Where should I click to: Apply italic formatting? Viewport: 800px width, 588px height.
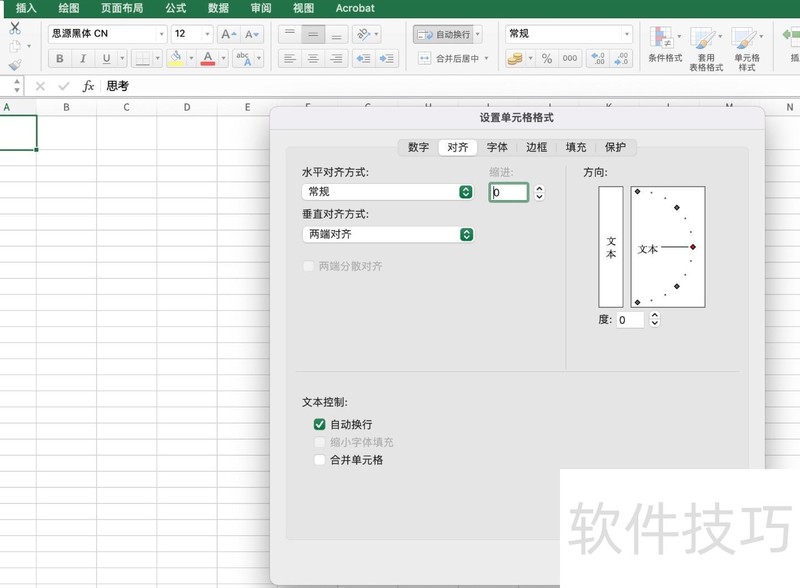click(x=82, y=58)
